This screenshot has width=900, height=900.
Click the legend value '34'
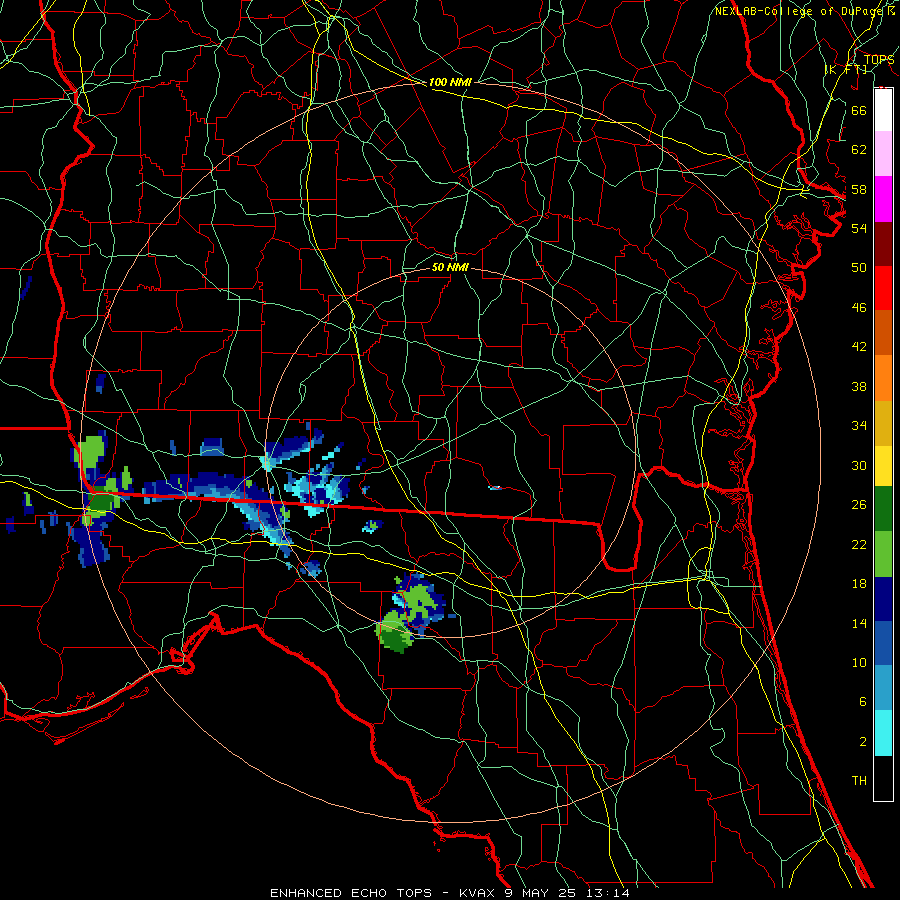click(x=859, y=426)
